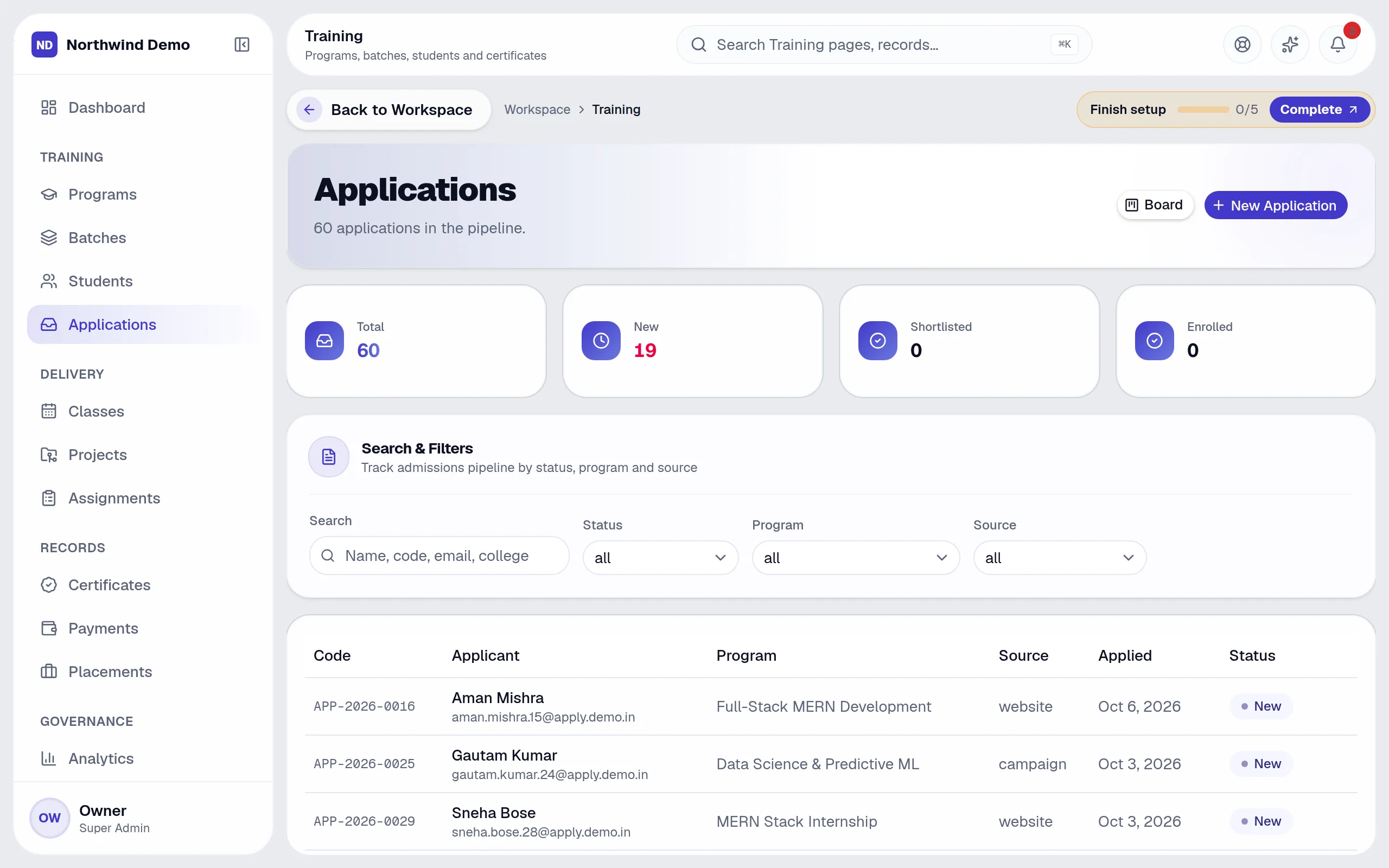Viewport: 1389px width, 868px height.
Task: Click the Certificates badge icon
Action: coord(49,585)
